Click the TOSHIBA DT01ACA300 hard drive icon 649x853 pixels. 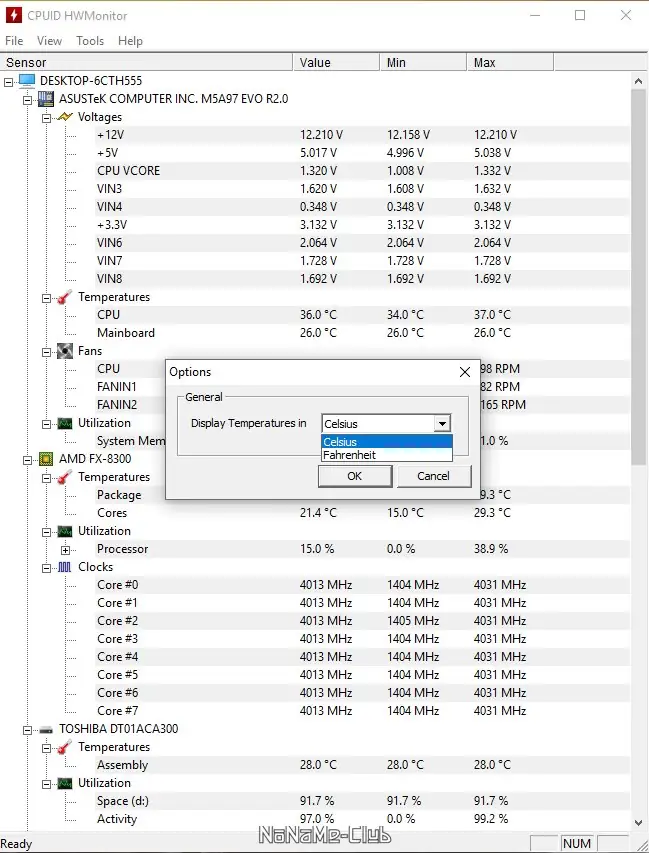click(x=46, y=729)
